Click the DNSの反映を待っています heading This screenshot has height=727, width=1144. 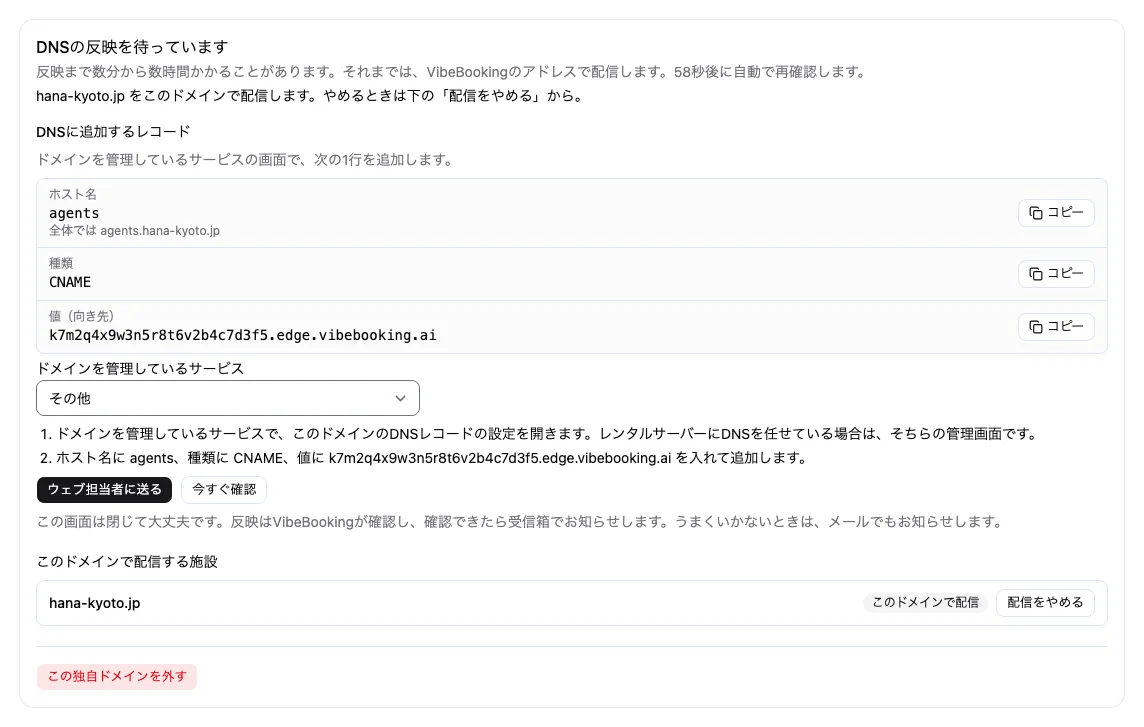[x=132, y=47]
